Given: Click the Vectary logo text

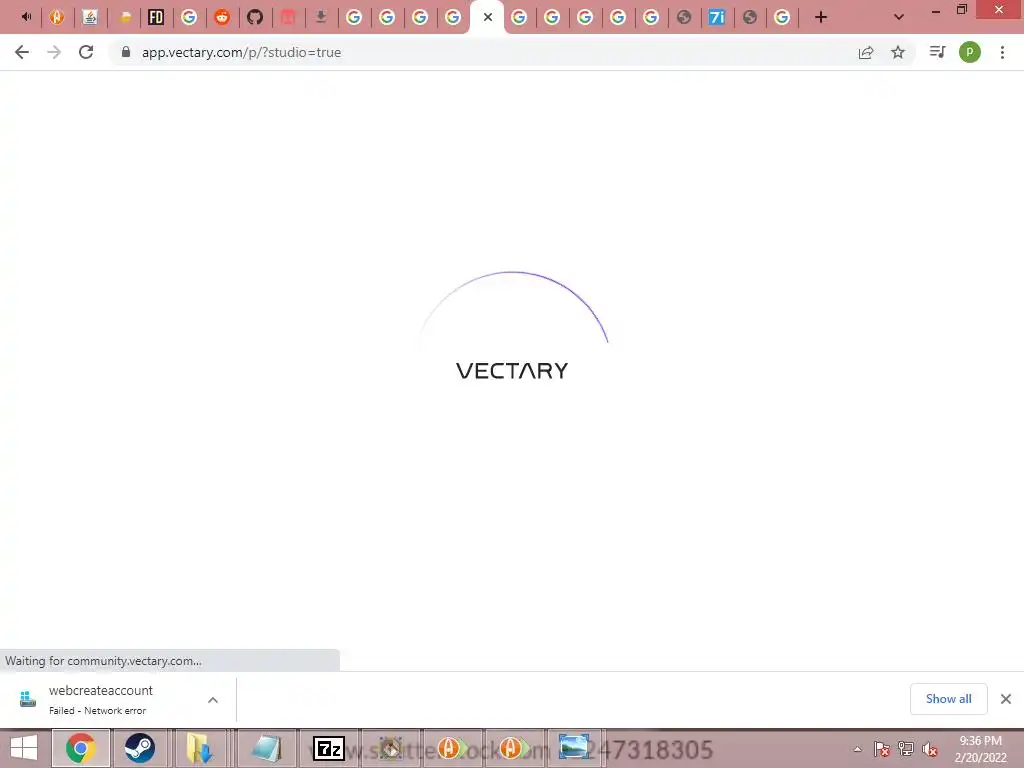Looking at the screenshot, I should point(512,371).
